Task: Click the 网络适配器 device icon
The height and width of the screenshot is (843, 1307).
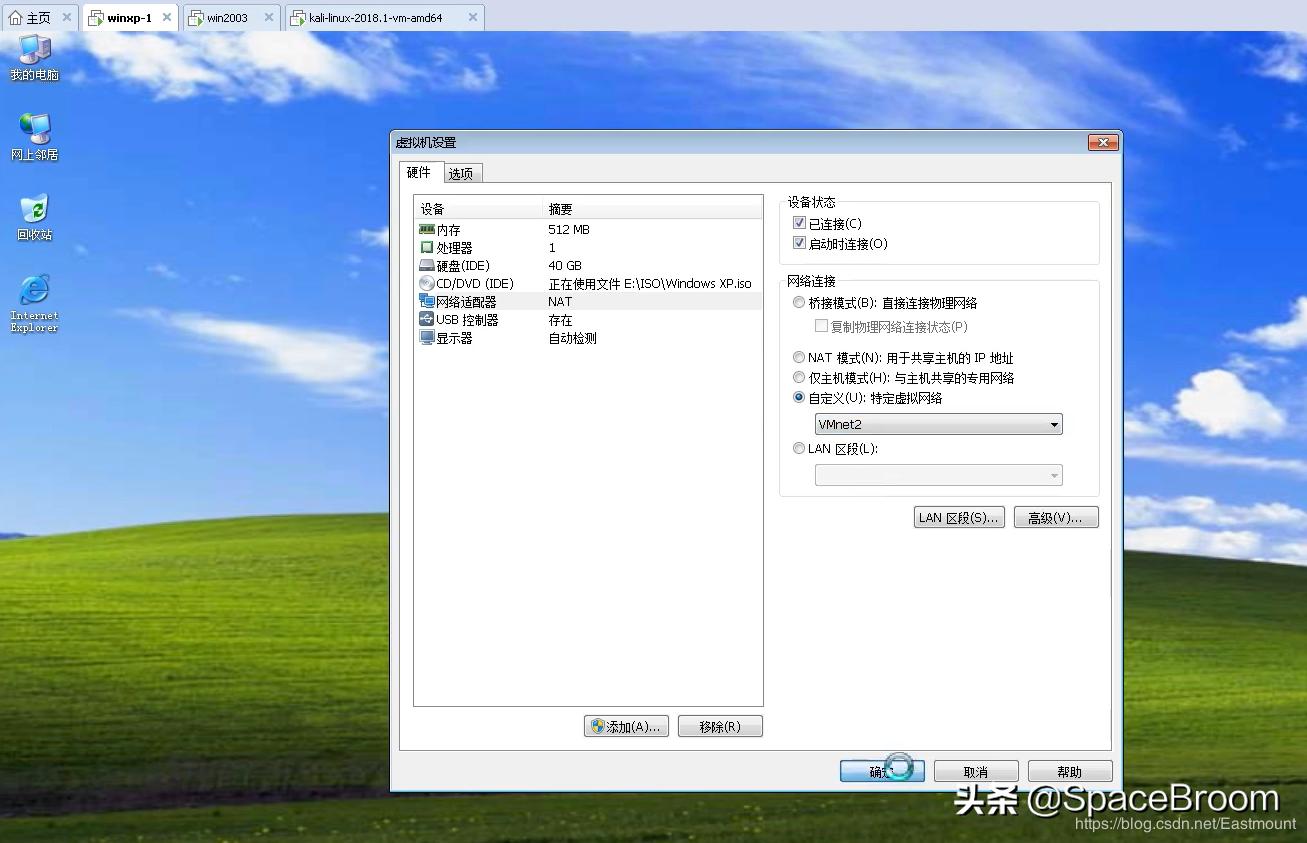Action: (428, 301)
